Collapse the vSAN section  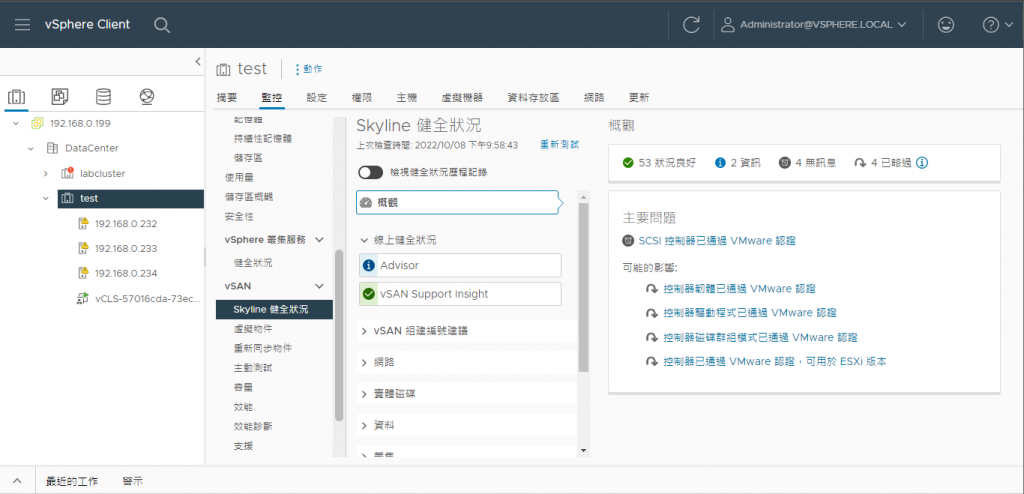click(x=319, y=286)
